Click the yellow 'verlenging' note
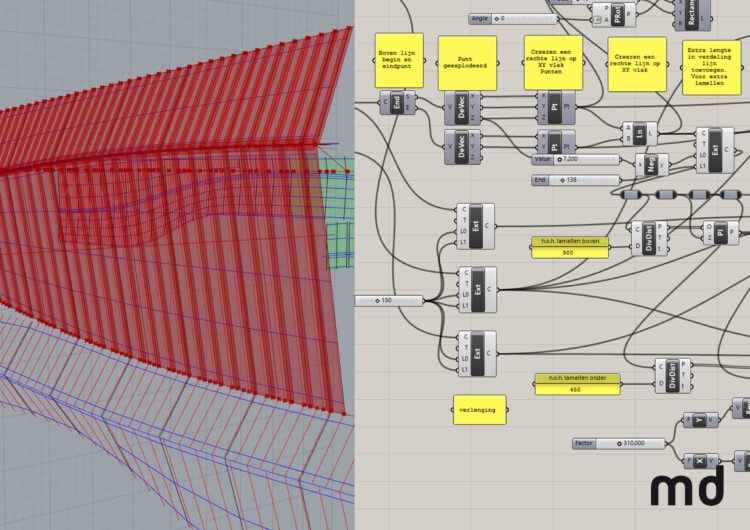 click(479, 409)
